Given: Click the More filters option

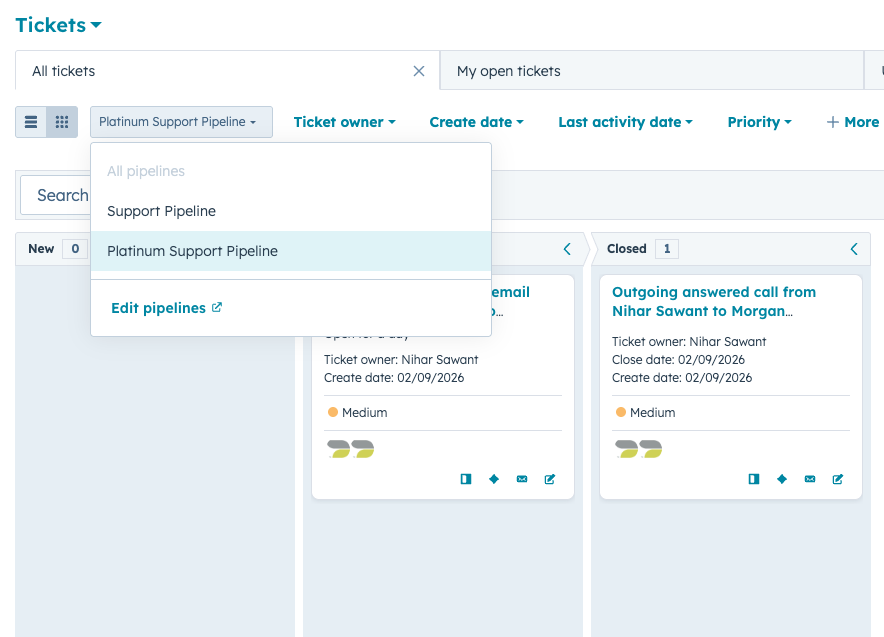Looking at the screenshot, I should (x=852, y=122).
